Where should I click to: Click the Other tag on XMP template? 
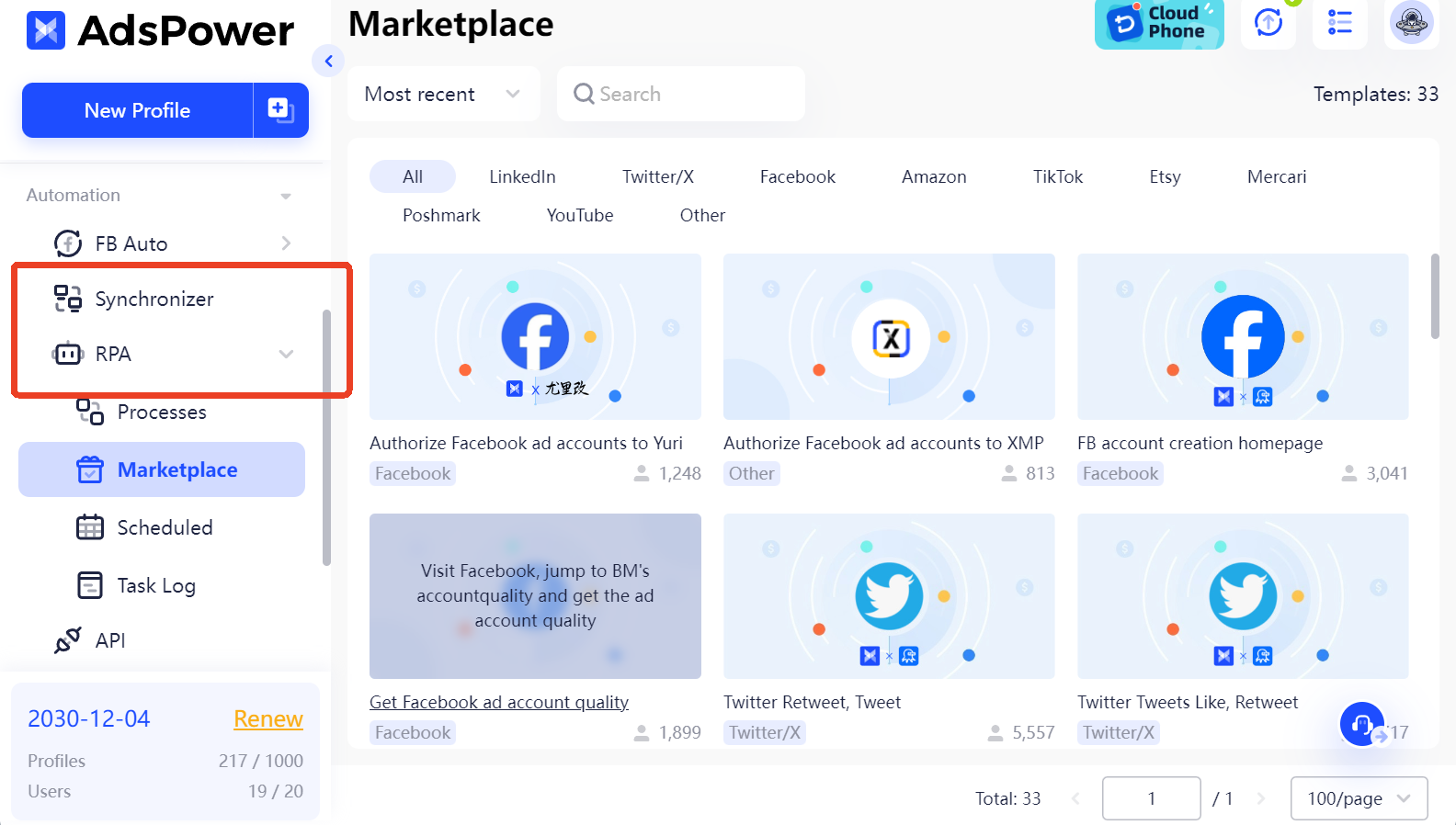click(752, 473)
